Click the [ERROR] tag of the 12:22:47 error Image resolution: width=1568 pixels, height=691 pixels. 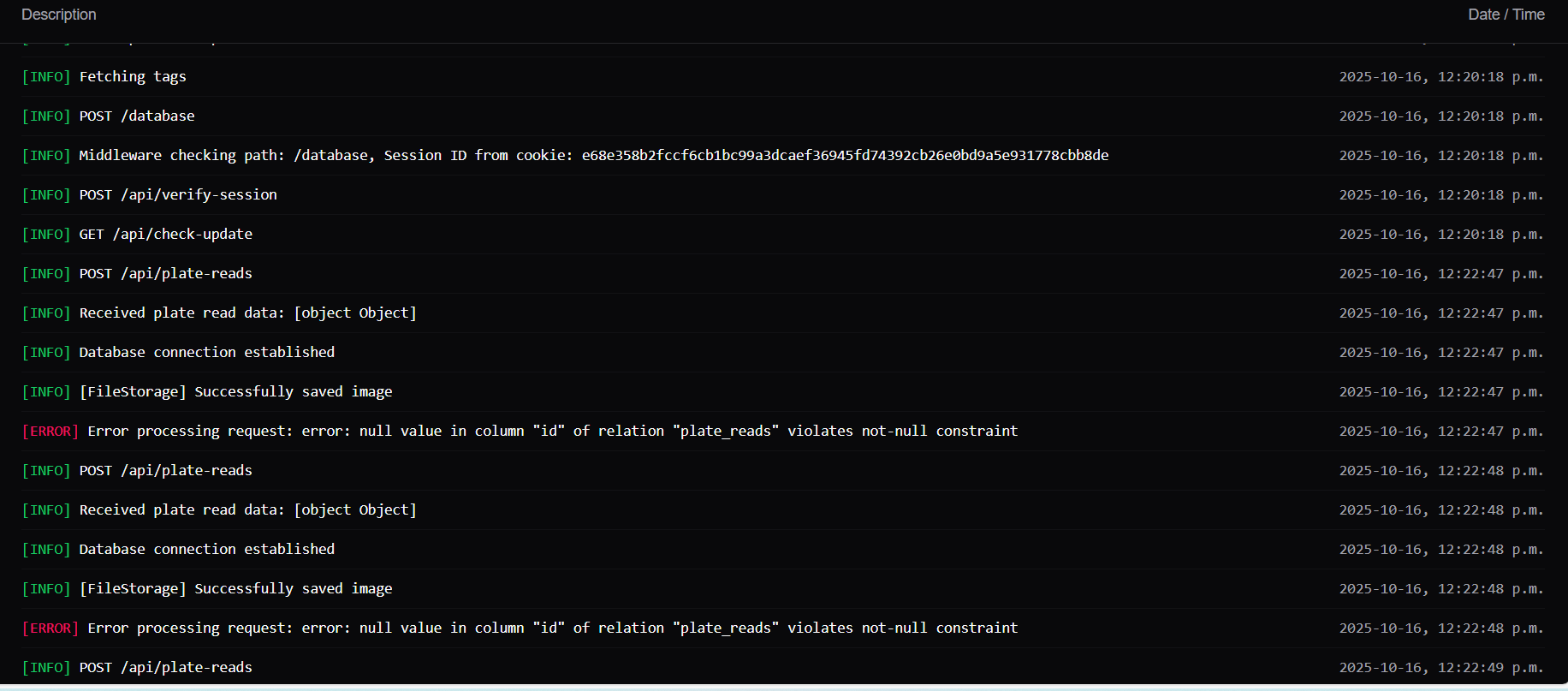[x=50, y=432]
